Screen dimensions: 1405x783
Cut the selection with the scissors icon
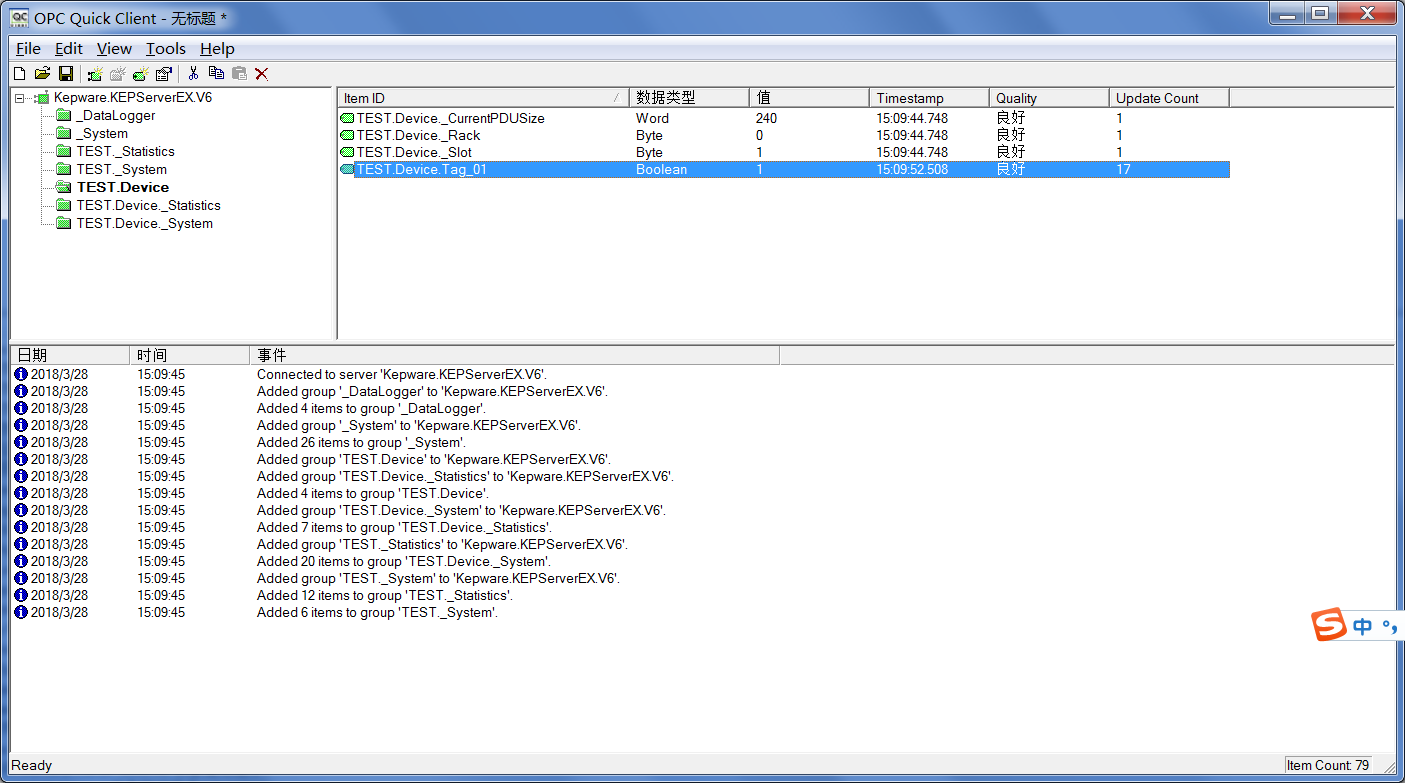[193, 73]
